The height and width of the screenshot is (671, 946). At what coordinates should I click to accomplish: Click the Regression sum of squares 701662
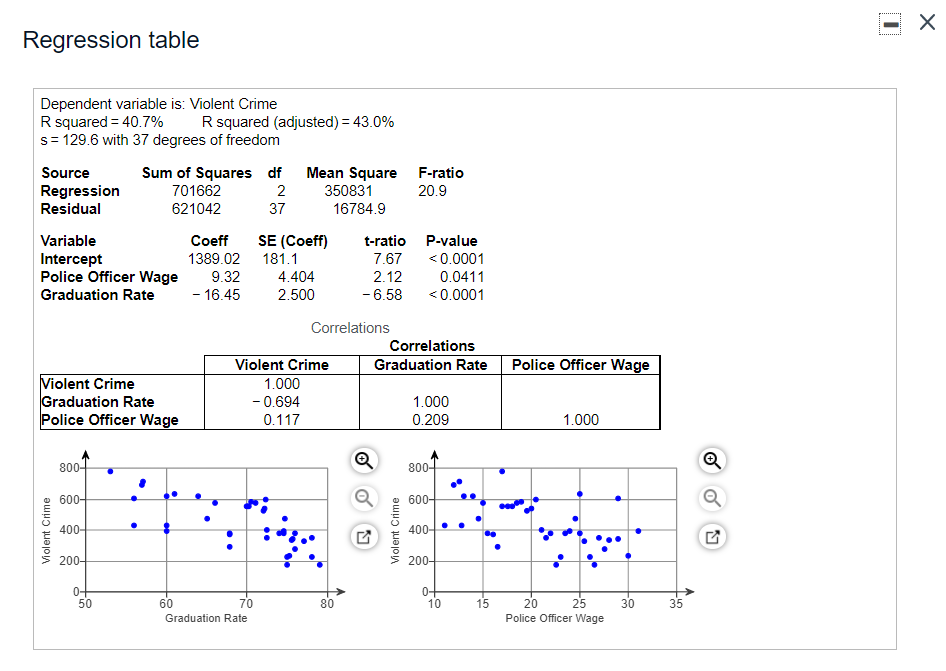tap(196, 191)
